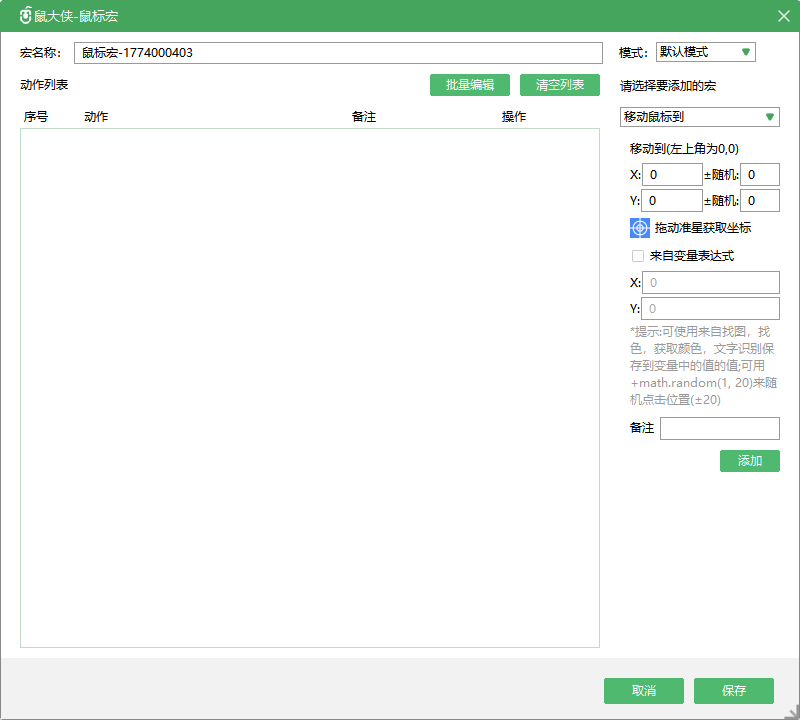Save the macro with 保存 button
This screenshot has height=720, width=800.
click(734, 691)
